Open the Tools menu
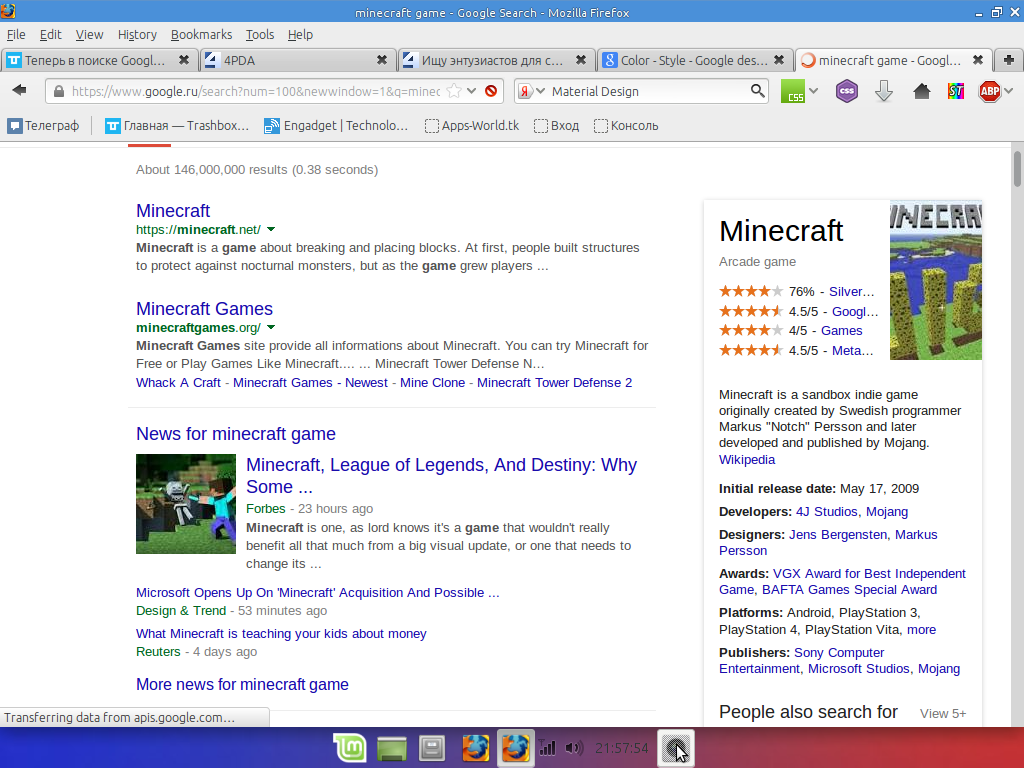Image resolution: width=1024 pixels, height=768 pixels. pyautogui.click(x=260, y=35)
